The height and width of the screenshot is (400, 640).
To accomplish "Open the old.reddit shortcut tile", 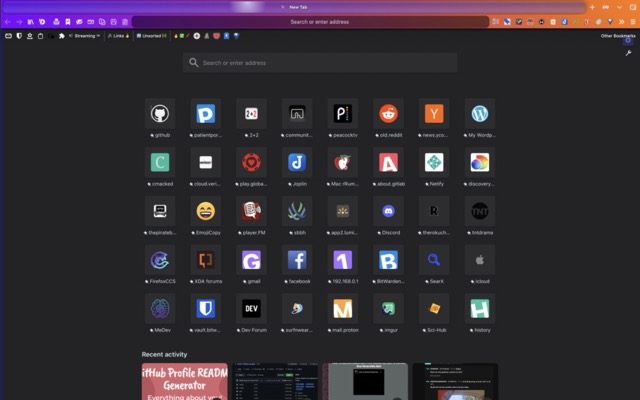I will [388, 113].
